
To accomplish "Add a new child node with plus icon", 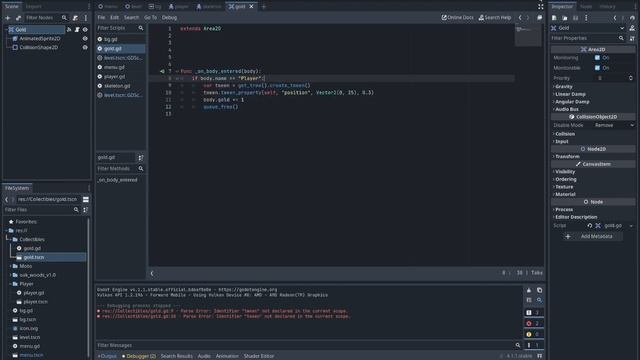I will point(8,18).
